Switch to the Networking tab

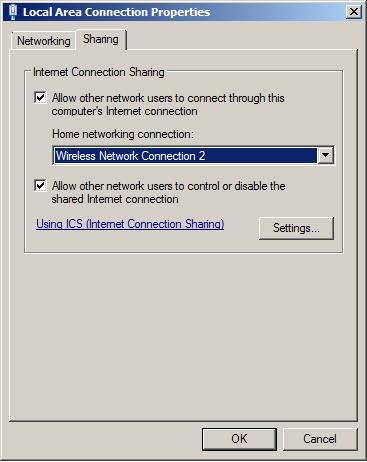(x=43, y=41)
